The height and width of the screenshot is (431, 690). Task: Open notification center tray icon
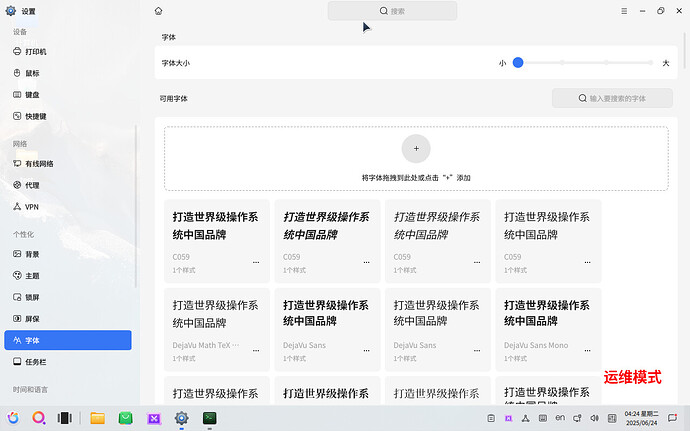click(x=672, y=418)
